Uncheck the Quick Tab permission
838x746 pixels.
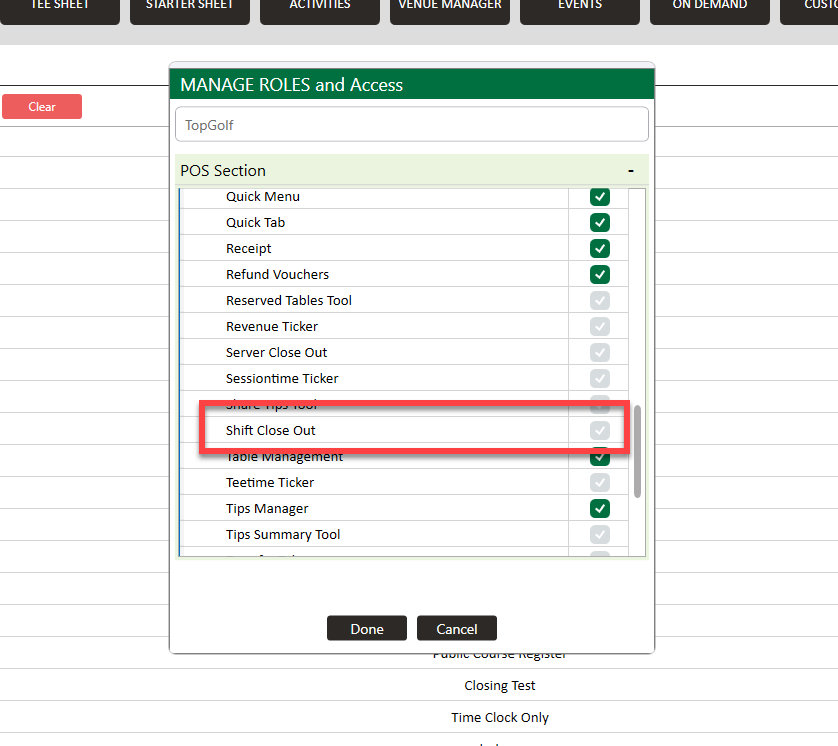tap(599, 223)
